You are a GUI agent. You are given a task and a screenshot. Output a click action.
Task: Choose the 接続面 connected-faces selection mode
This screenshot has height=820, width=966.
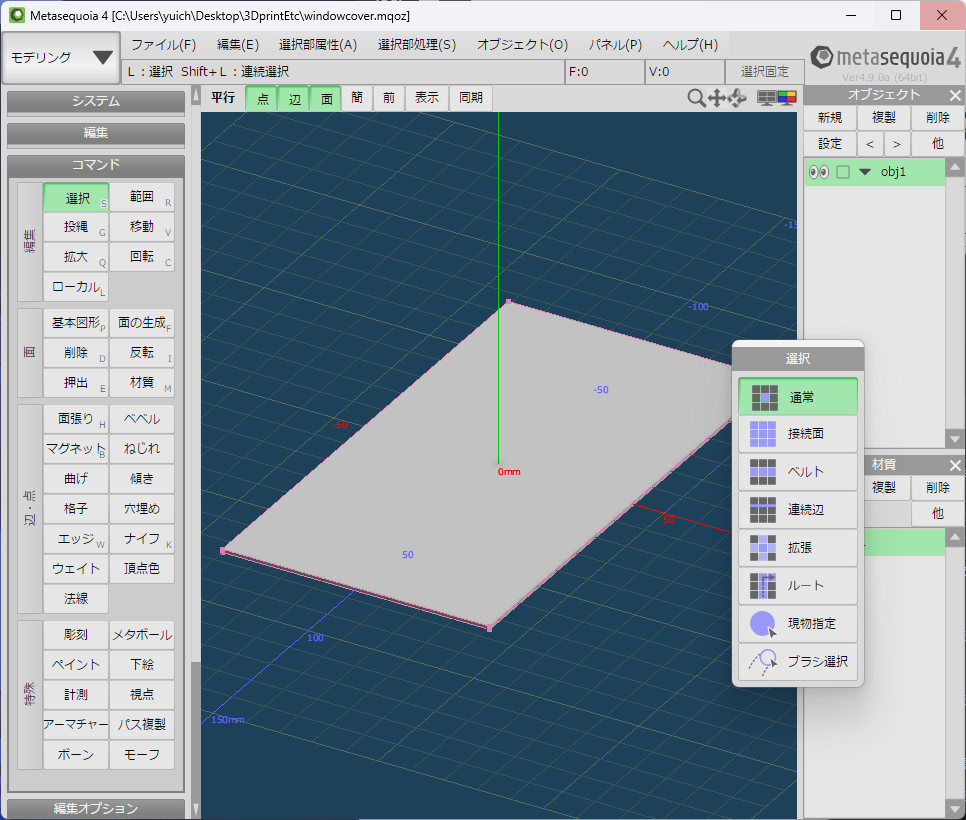click(798, 434)
